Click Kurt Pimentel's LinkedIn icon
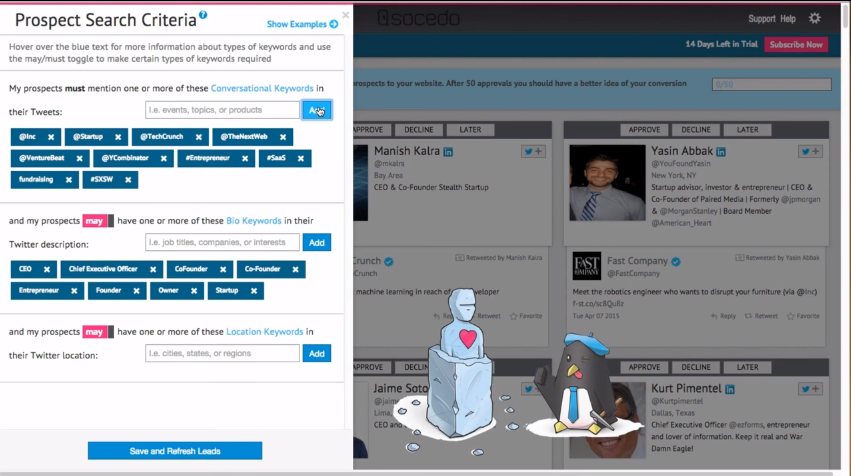 731,388
